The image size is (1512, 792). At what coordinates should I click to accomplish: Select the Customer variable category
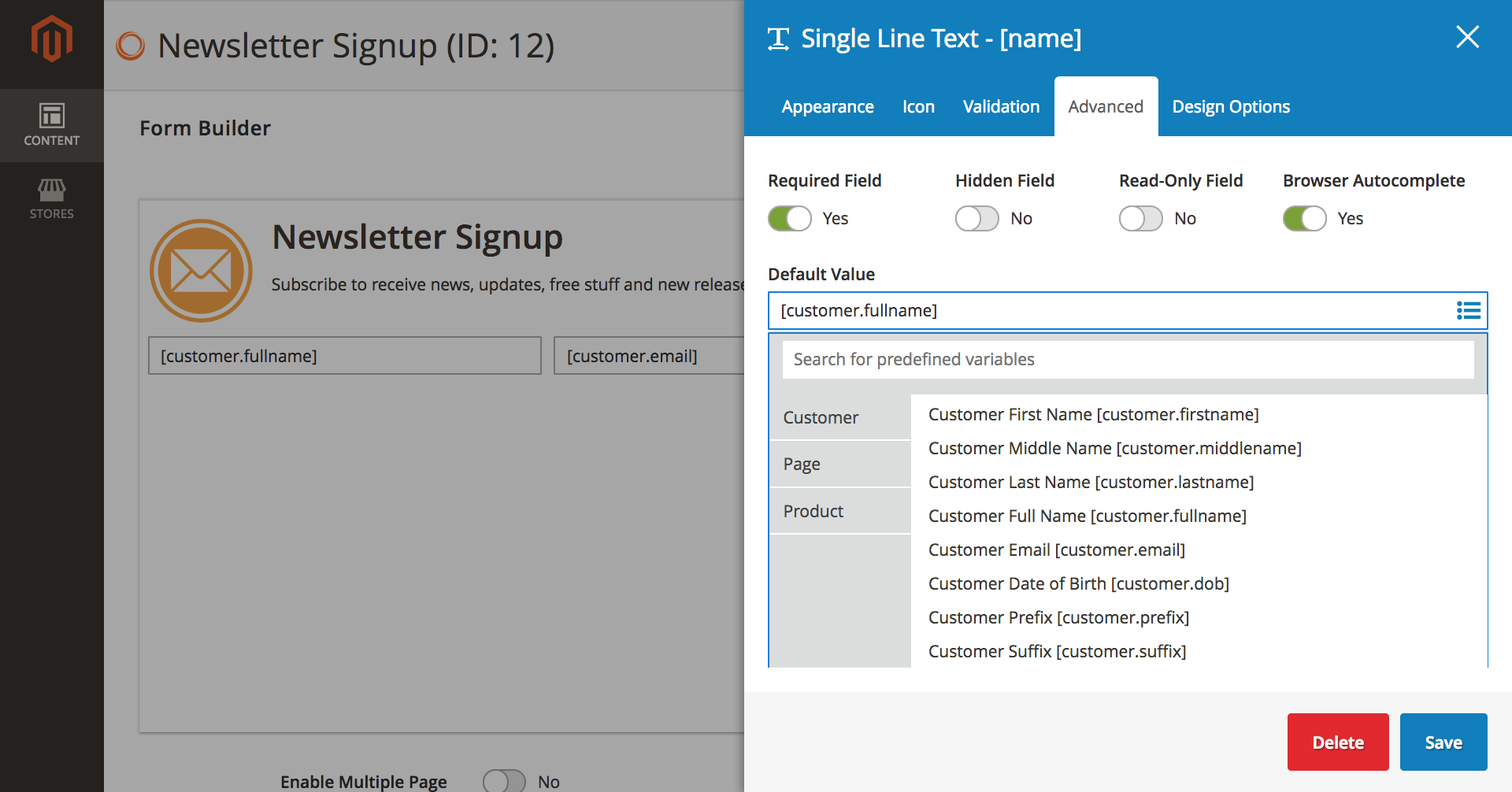839,417
